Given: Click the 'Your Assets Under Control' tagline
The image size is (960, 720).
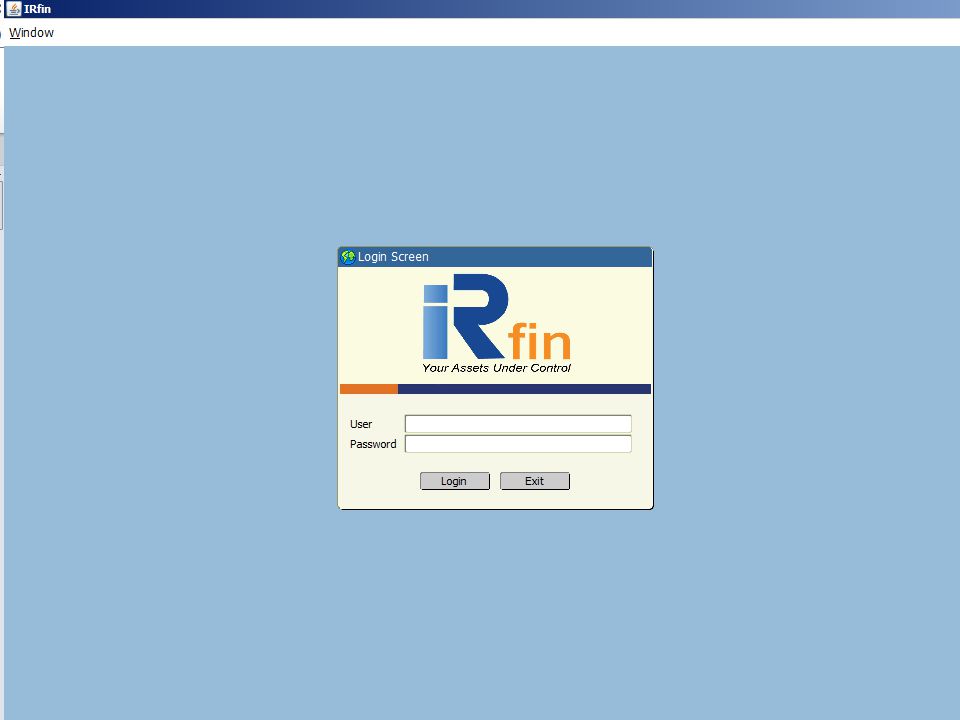Looking at the screenshot, I should click(x=496, y=368).
